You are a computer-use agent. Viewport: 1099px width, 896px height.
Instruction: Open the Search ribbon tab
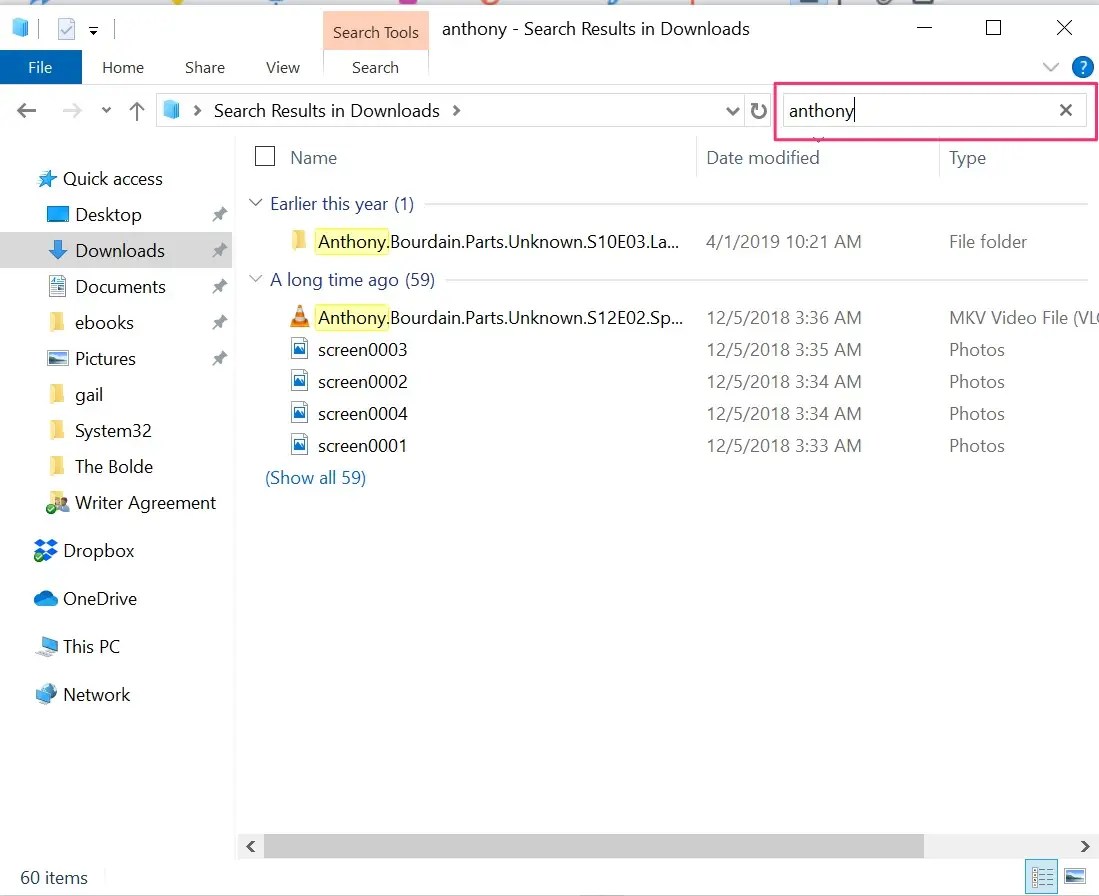pos(375,67)
